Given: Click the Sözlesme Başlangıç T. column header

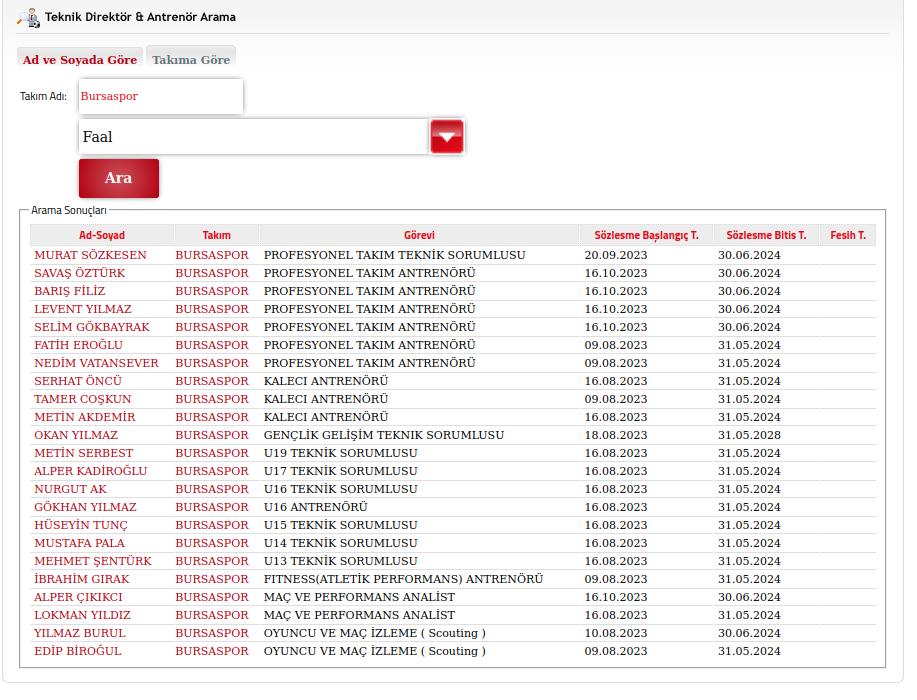Looking at the screenshot, I should pyautogui.click(x=646, y=235).
